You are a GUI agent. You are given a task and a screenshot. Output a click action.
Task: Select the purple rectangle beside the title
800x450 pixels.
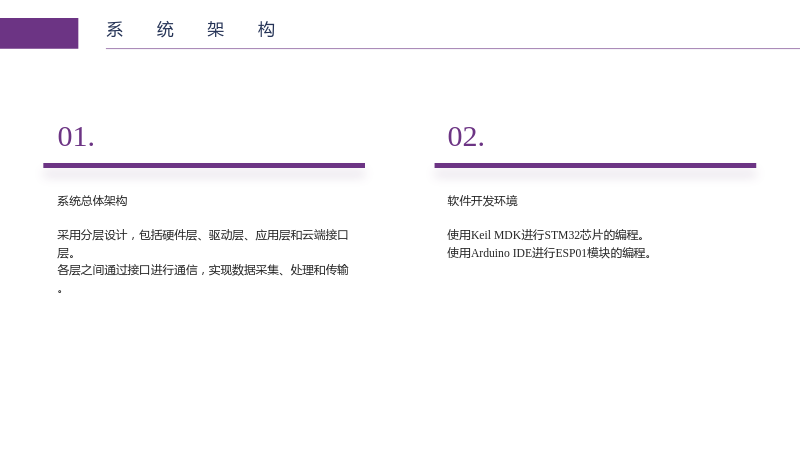click(39, 34)
